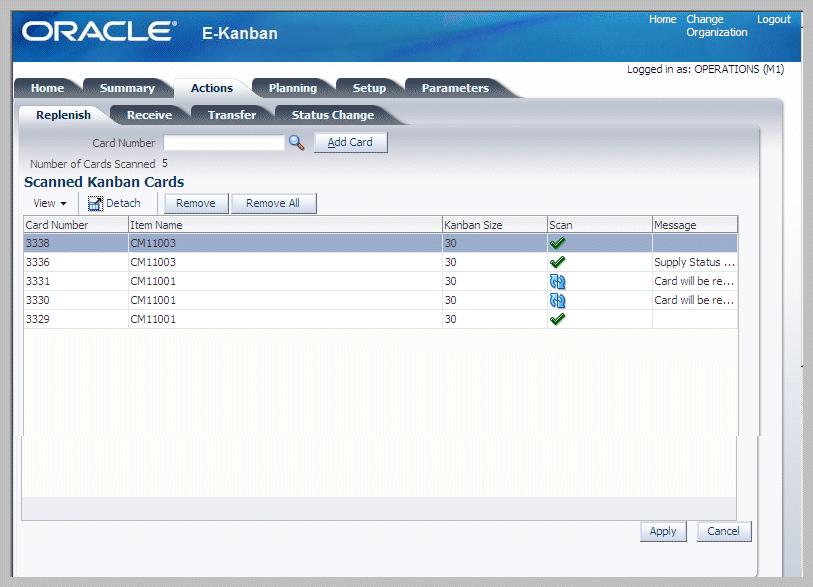Click item name CM11001 in row 3330
Screen dimensions: 813x587
click(153, 300)
